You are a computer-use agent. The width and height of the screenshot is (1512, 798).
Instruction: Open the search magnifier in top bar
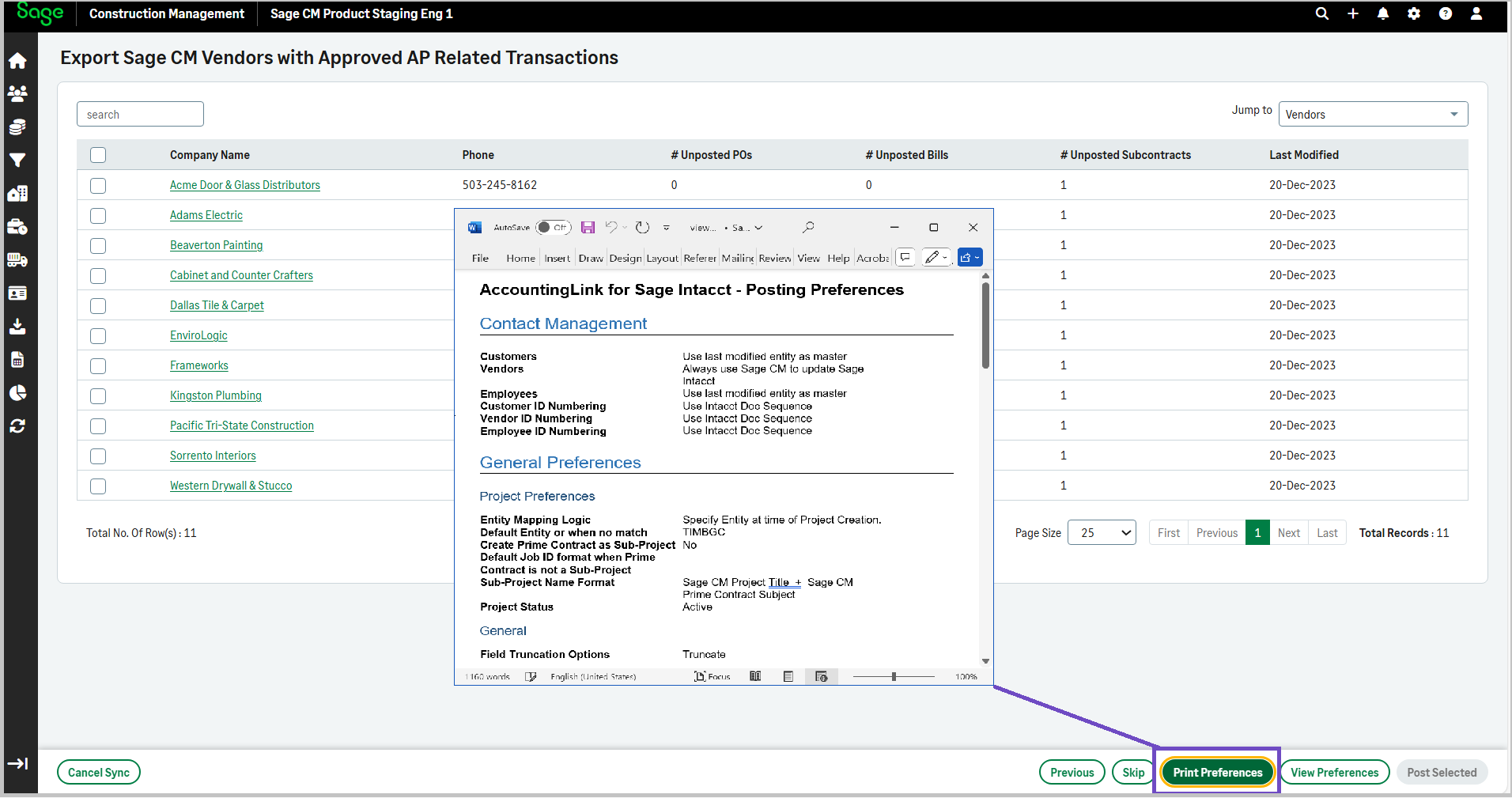pos(1321,13)
